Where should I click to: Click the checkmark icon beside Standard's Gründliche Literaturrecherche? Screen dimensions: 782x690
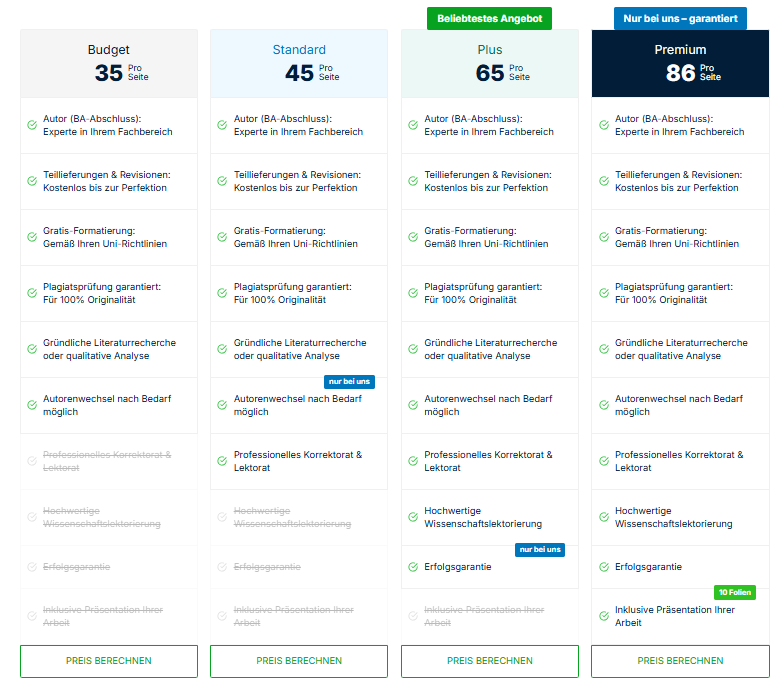coord(222,349)
